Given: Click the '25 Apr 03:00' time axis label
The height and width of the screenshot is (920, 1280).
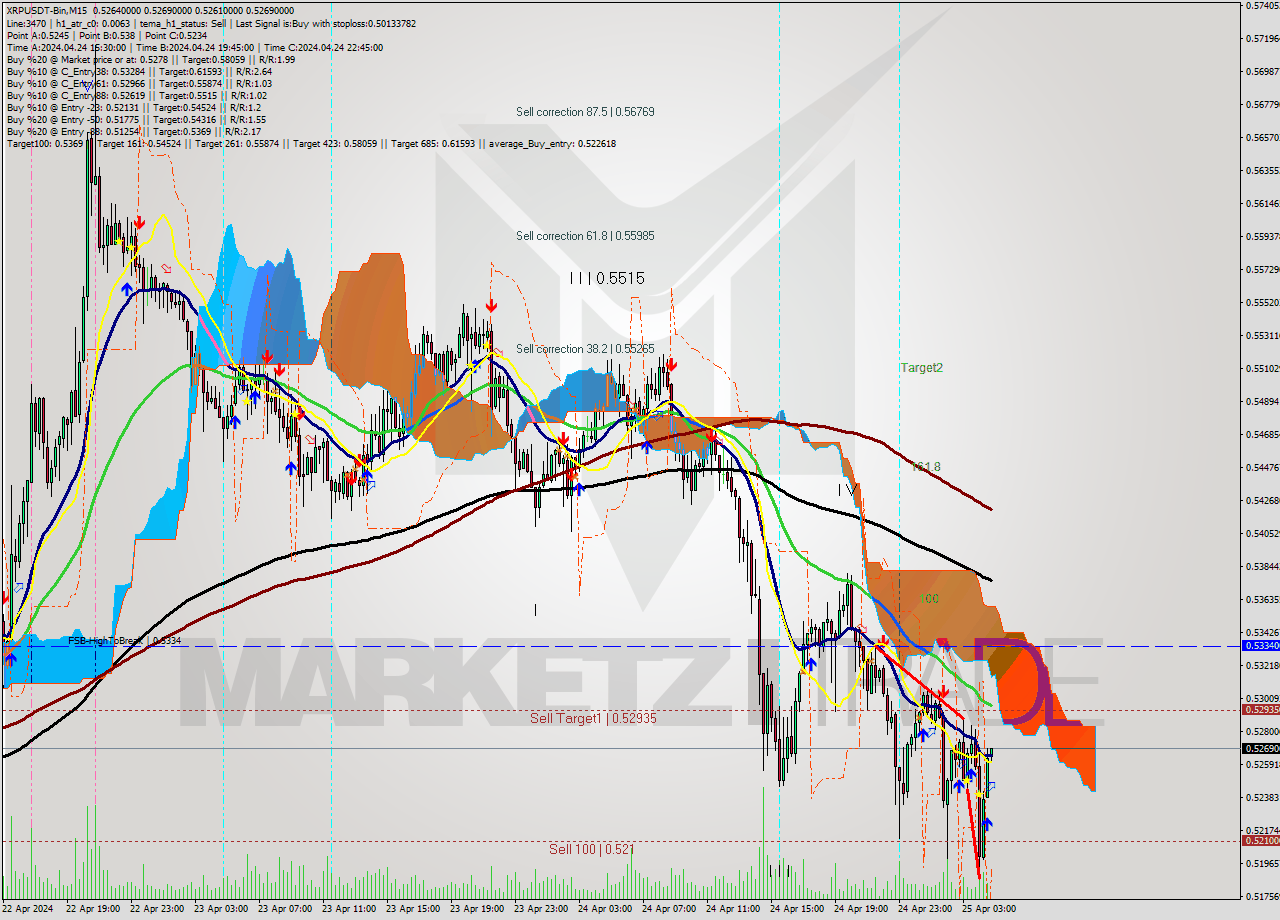Looking at the screenshot, I should pyautogui.click(x=989, y=909).
